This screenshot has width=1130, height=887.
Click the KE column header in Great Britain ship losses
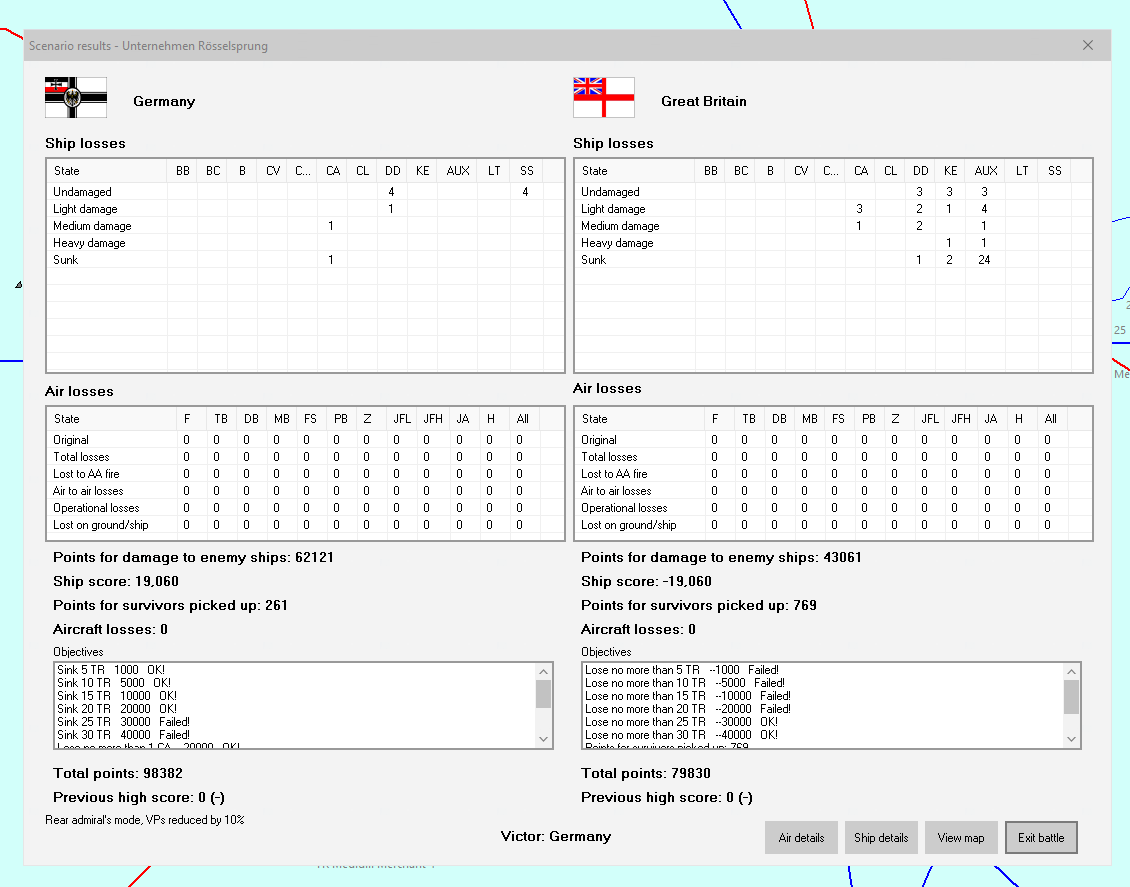[x=951, y=171]
